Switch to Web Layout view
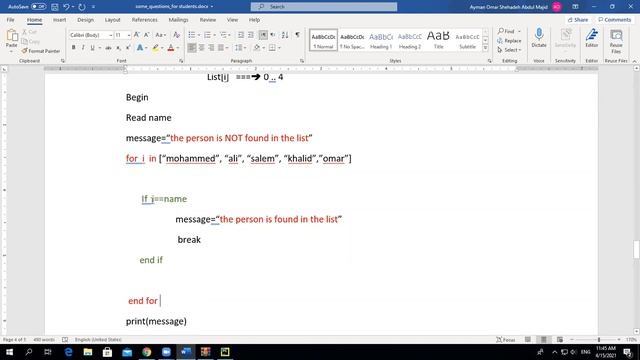Image resolution: width=640 pixels, height=360 pixels. click(560, 340)
